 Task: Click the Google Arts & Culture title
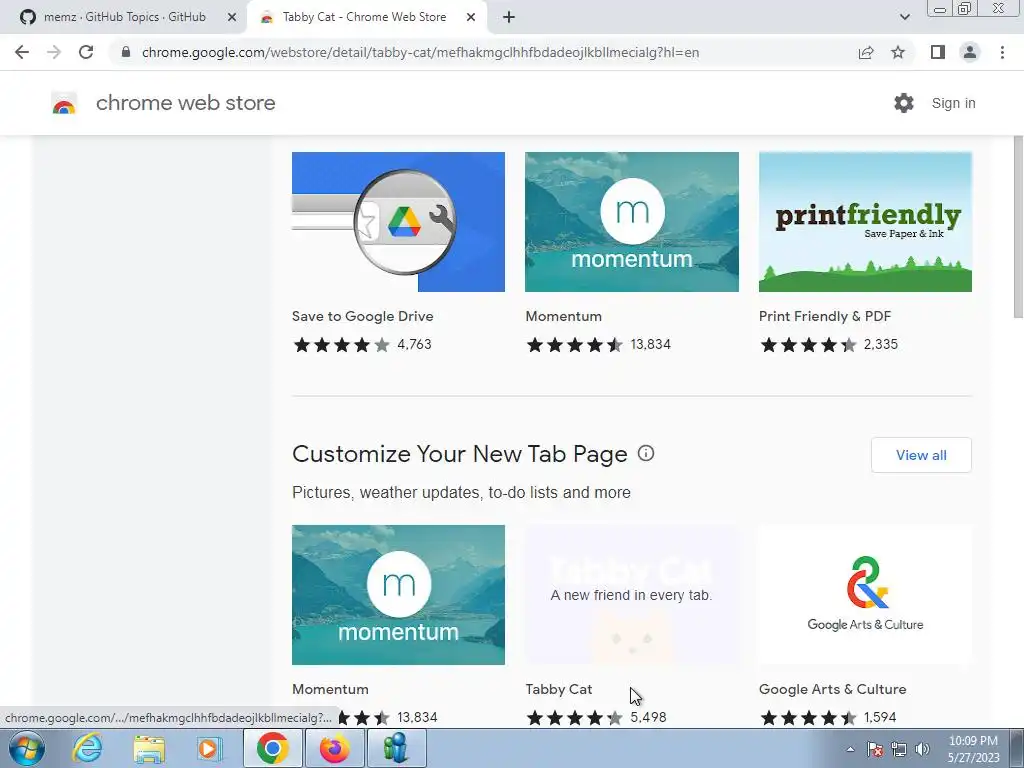833,689
